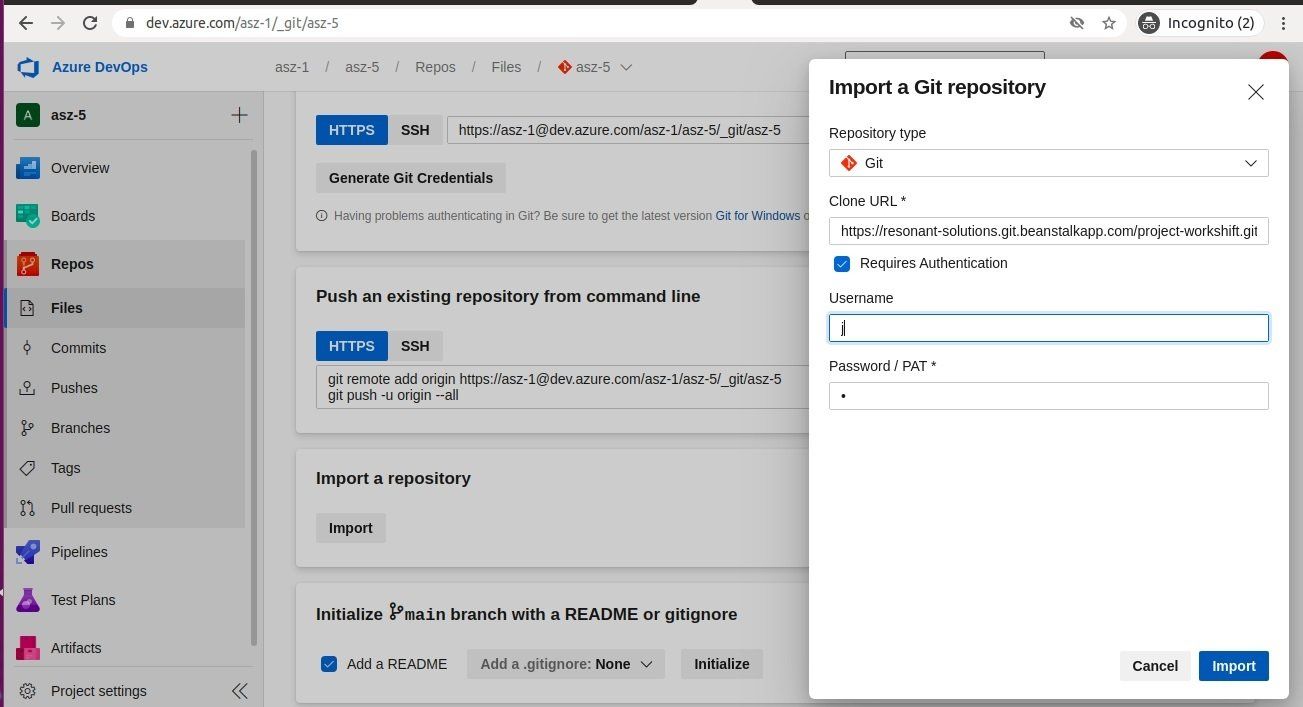Open the Boards sidebar icon
Screen dimensions: 1303x707
tap(28, 216)
